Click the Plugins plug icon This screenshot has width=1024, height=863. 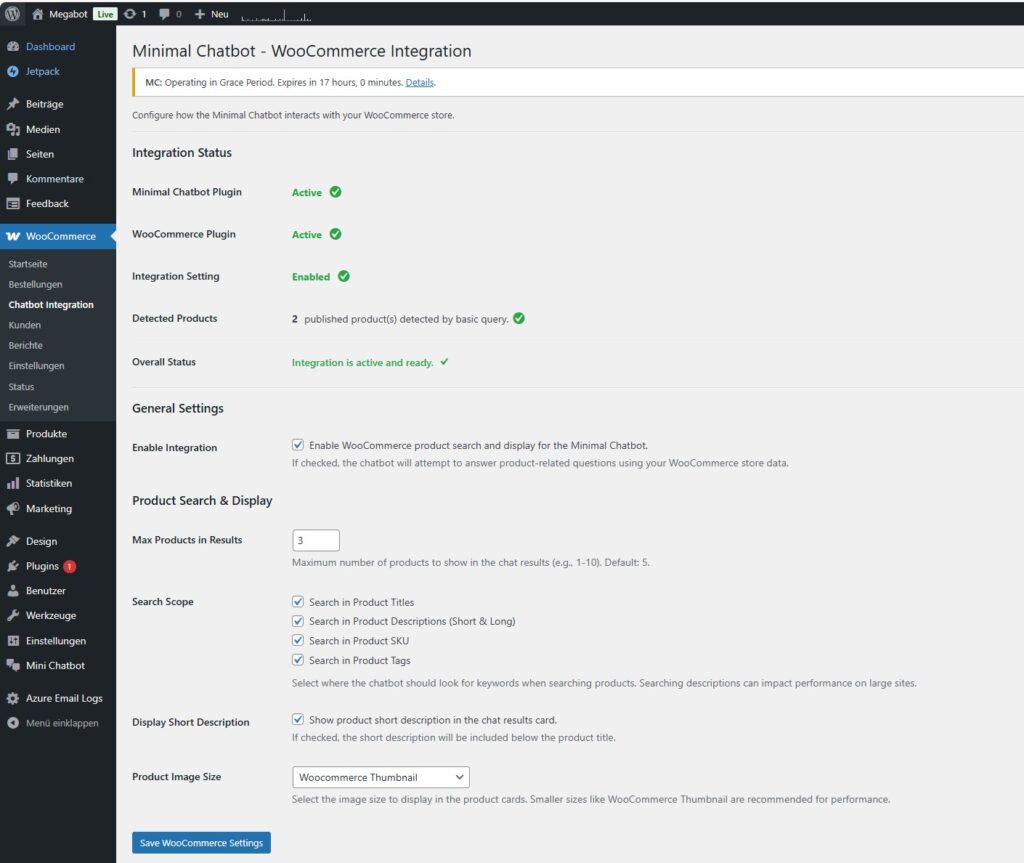(13, 566)
